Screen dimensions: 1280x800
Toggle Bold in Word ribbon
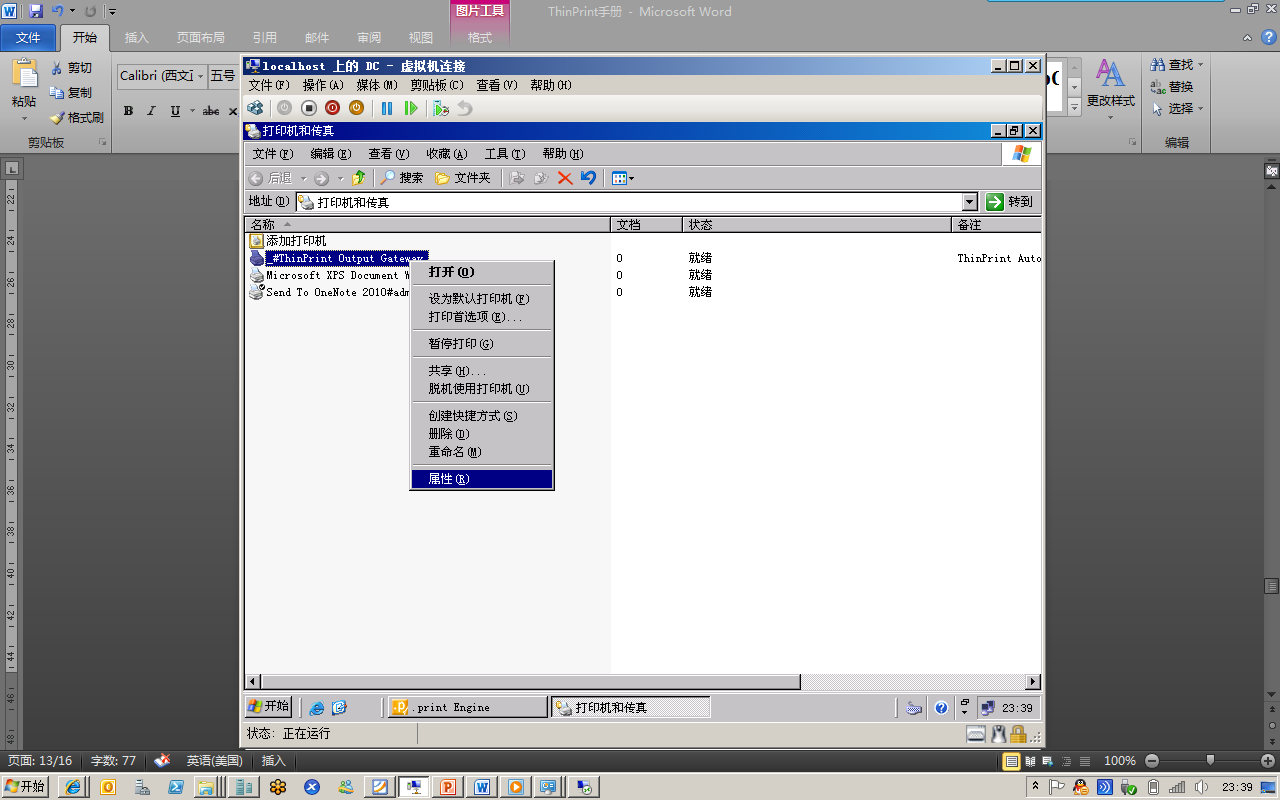coord(128,111)
